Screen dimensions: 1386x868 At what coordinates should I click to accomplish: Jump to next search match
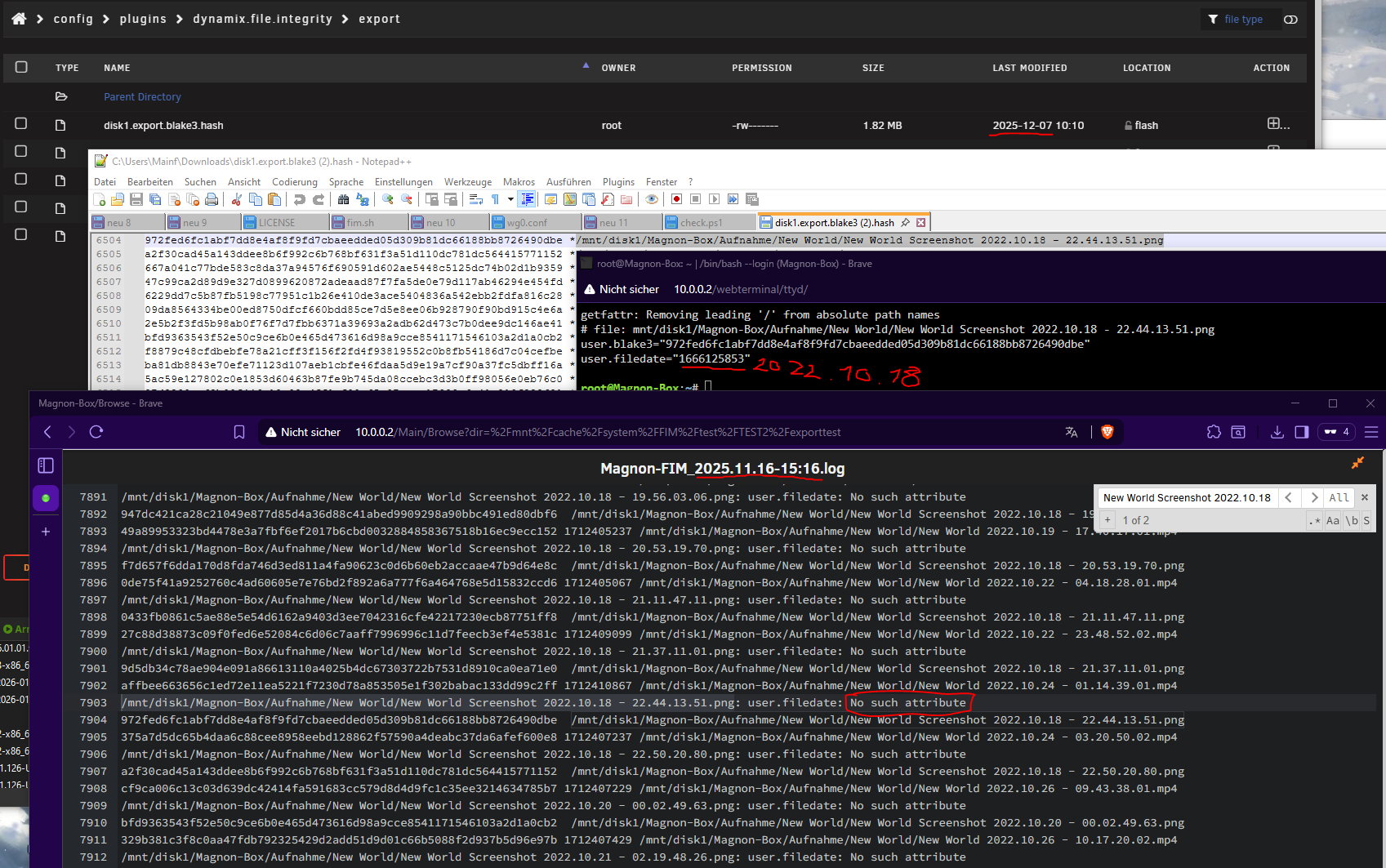1313,497
